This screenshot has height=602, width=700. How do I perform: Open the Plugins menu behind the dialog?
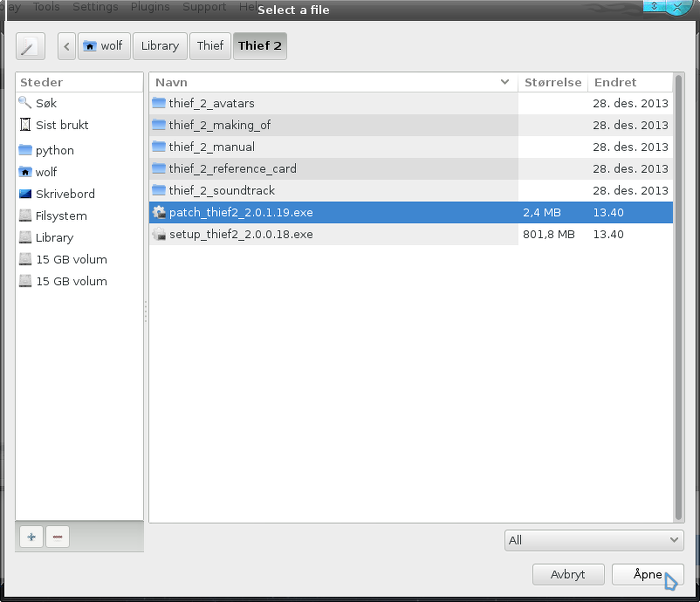(x=150, y=7)
